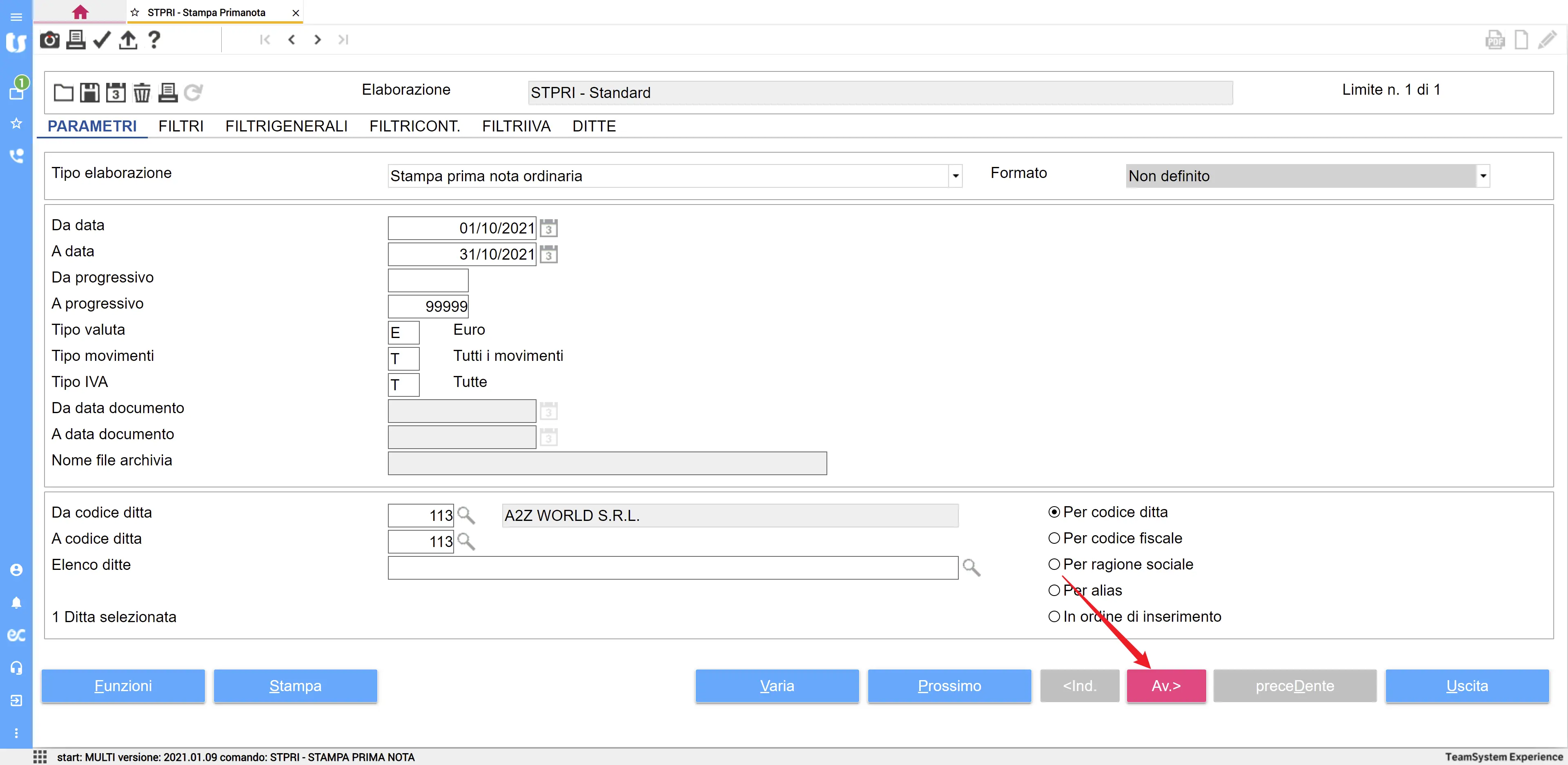Click the question mark help icon
The height and width of the screenshot is (765, 1568).
154,40
